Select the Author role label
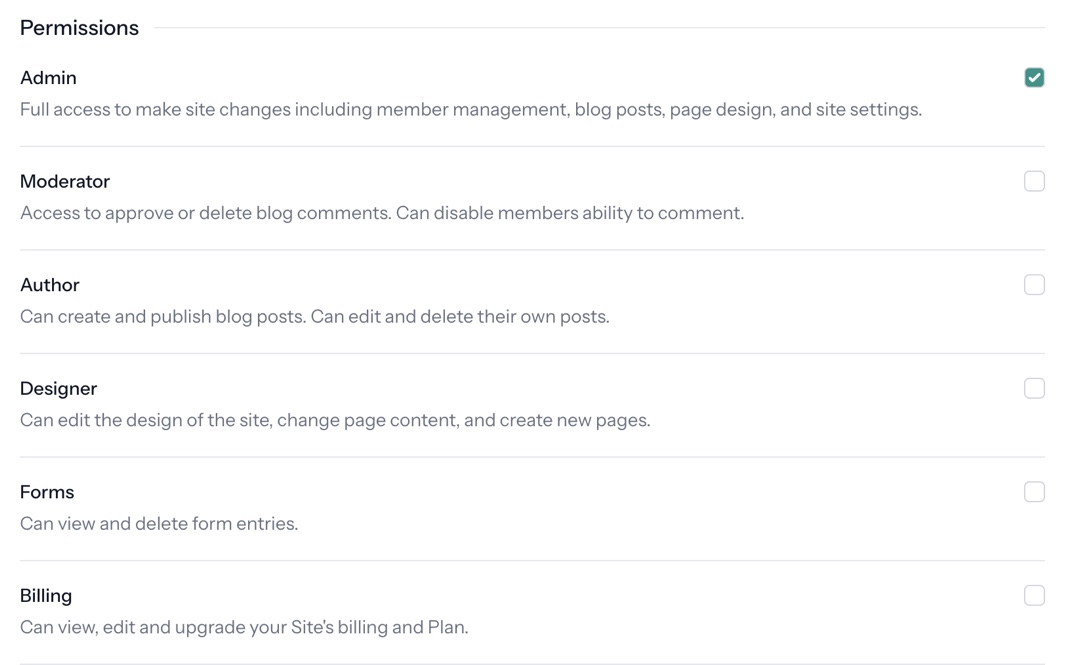This screenshot has width=1080, height=665. (x=50, y=284)
